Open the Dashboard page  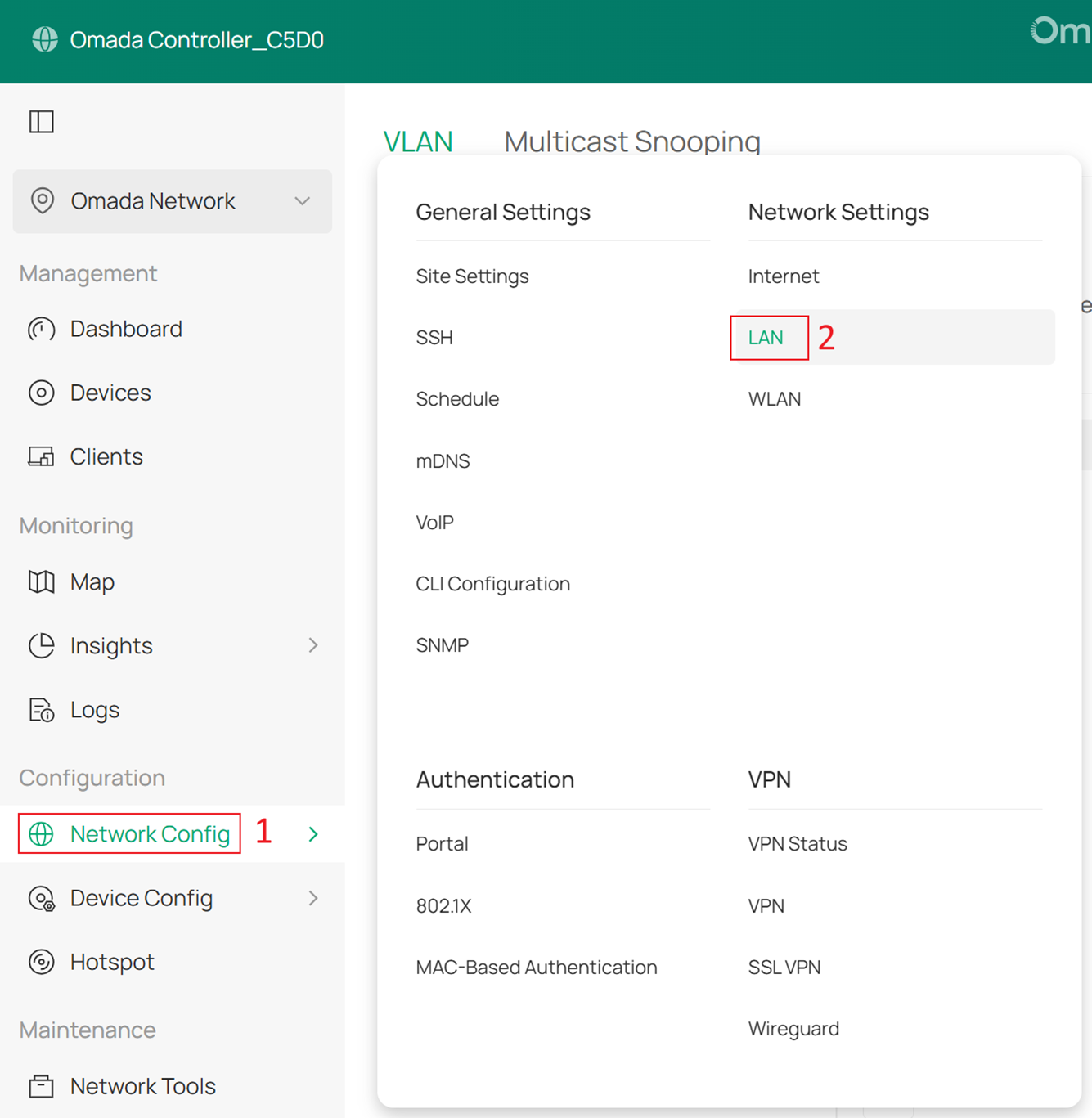(x=126, y=329)
